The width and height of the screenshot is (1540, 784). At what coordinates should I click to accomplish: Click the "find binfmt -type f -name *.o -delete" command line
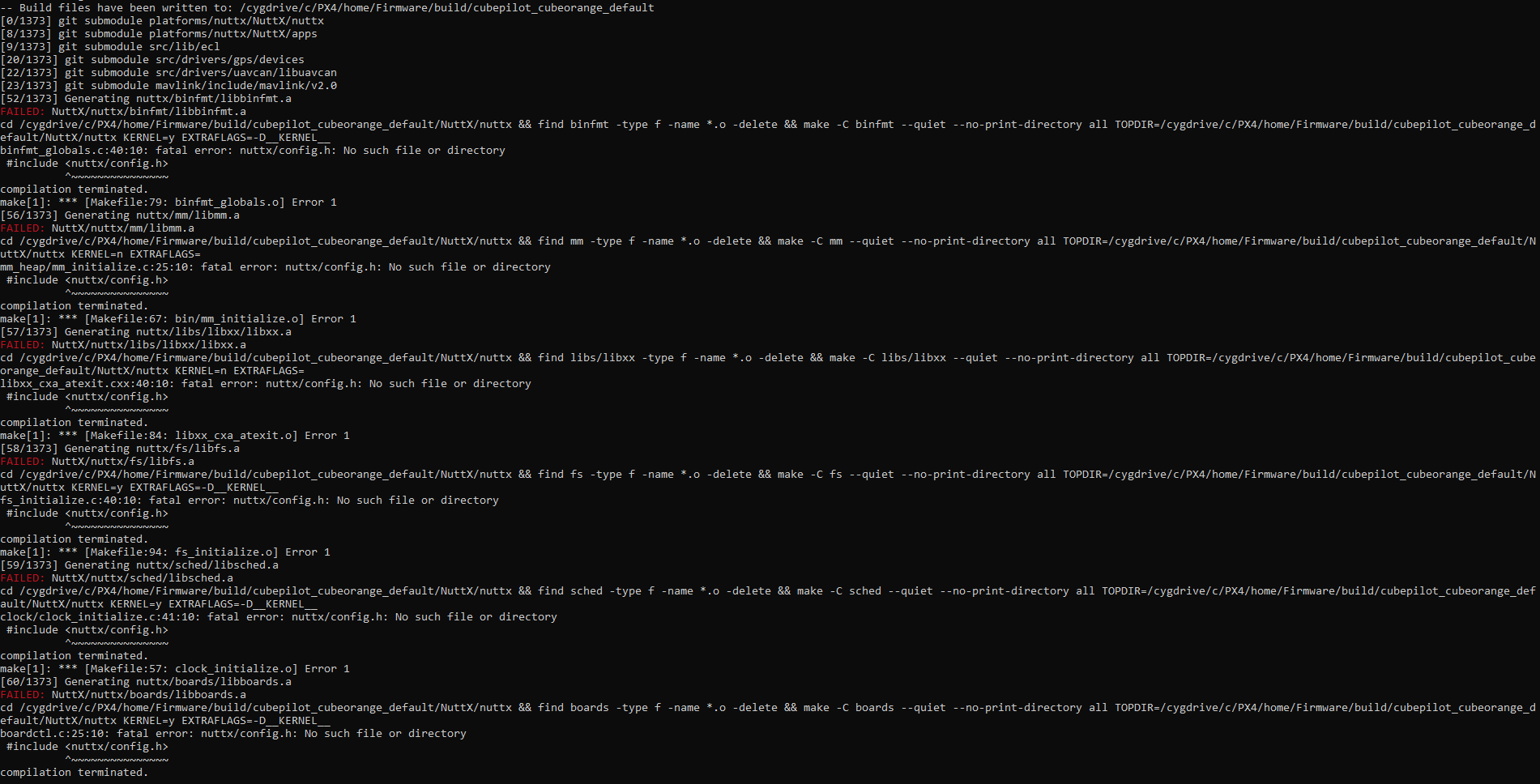click(x=768, y=124)
